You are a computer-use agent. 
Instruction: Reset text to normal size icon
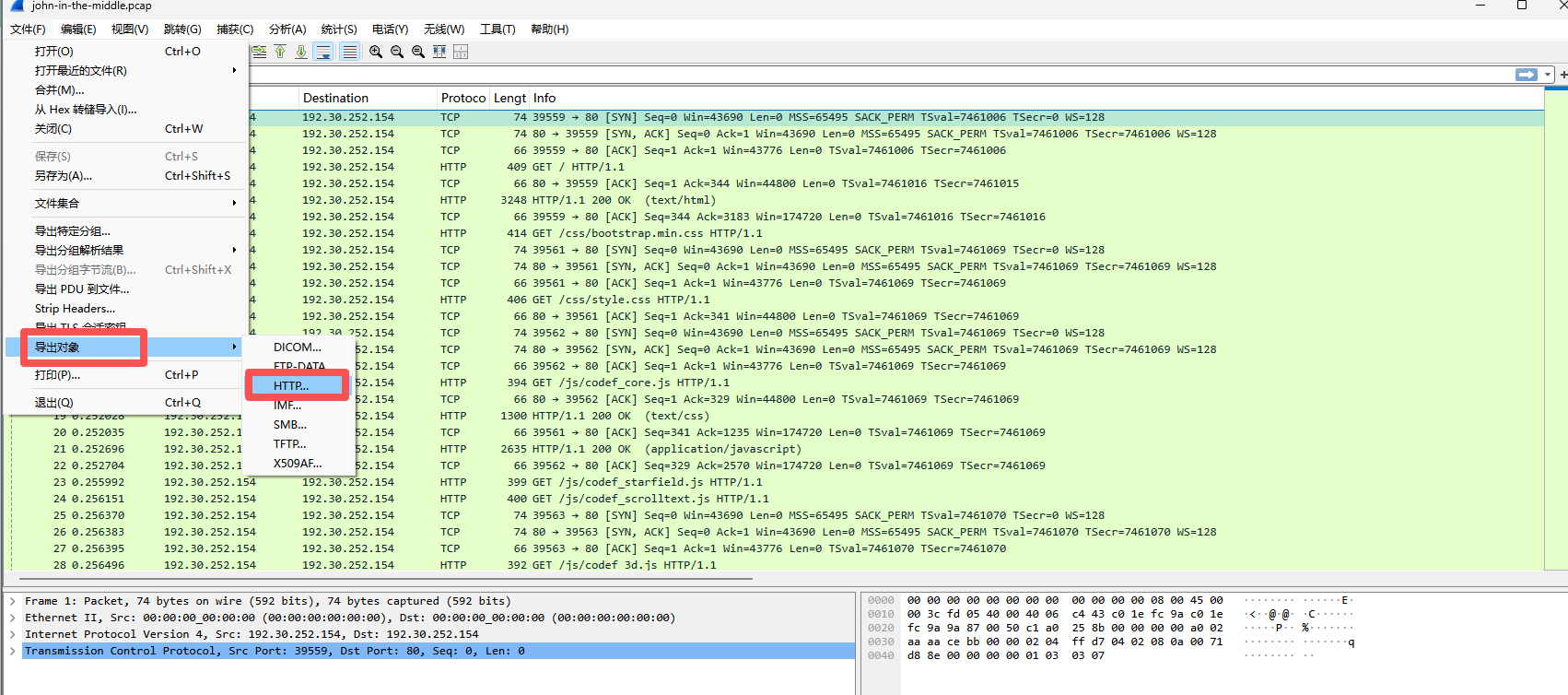point(418,52)
